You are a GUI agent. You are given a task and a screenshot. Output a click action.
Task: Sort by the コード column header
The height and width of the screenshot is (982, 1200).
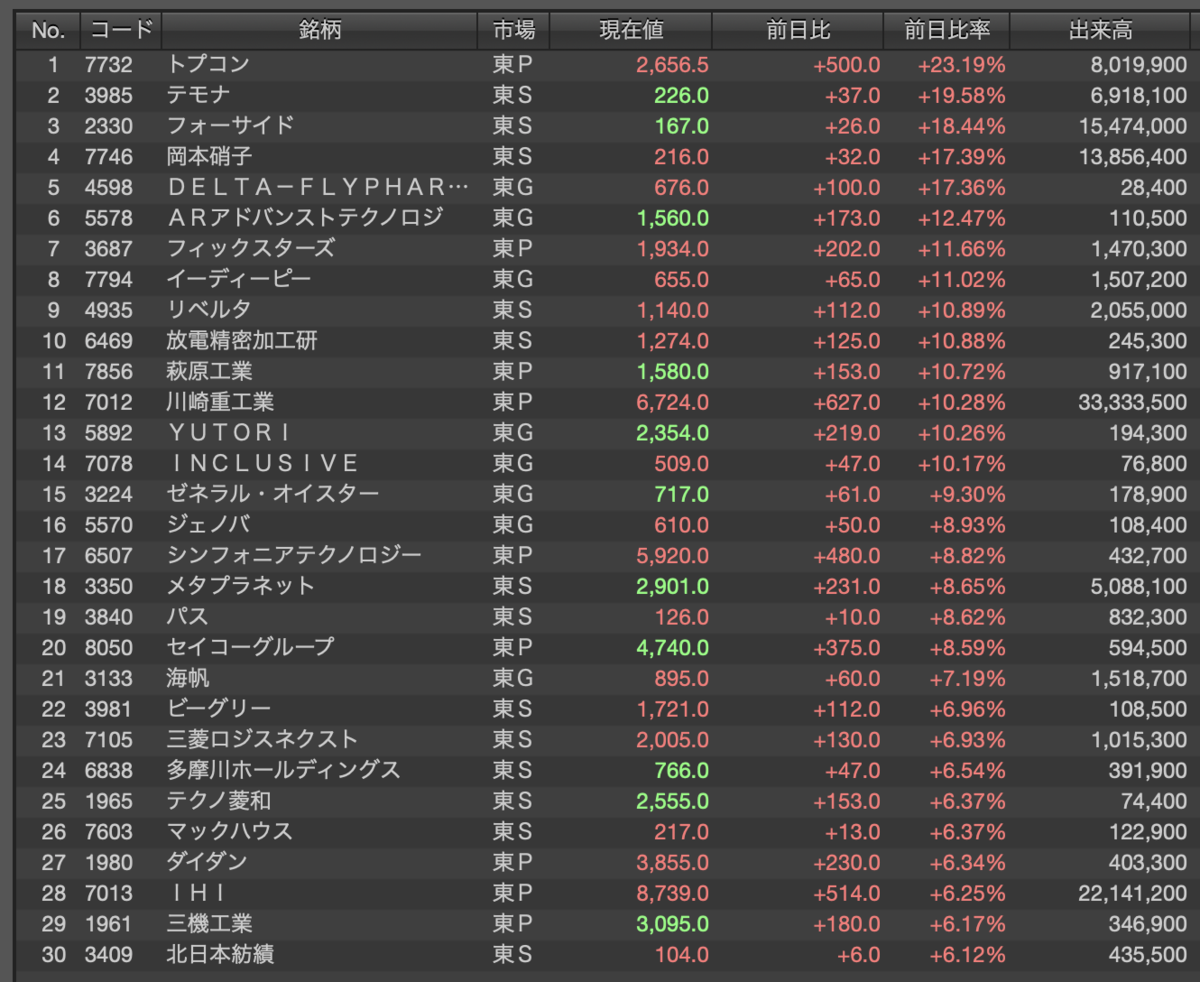pyautogui.click(x=119, y=30)
